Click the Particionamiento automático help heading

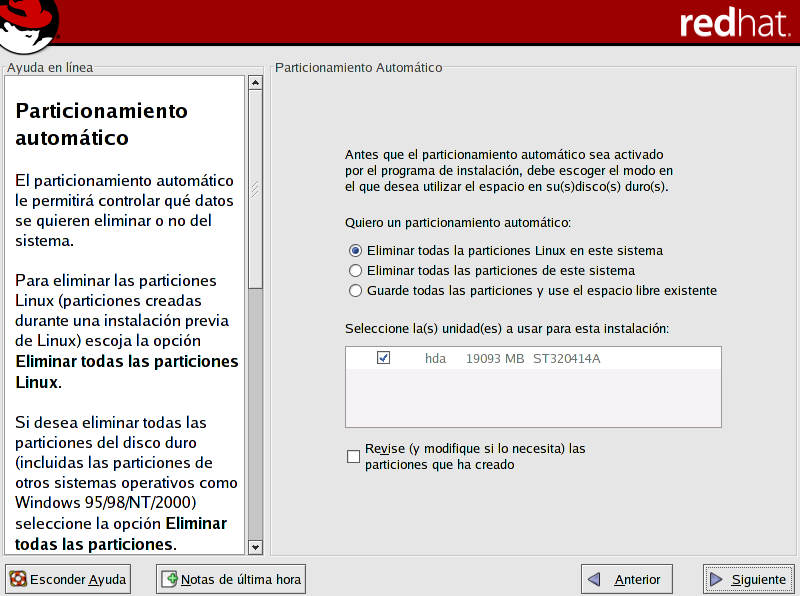[x=101, y=123]
